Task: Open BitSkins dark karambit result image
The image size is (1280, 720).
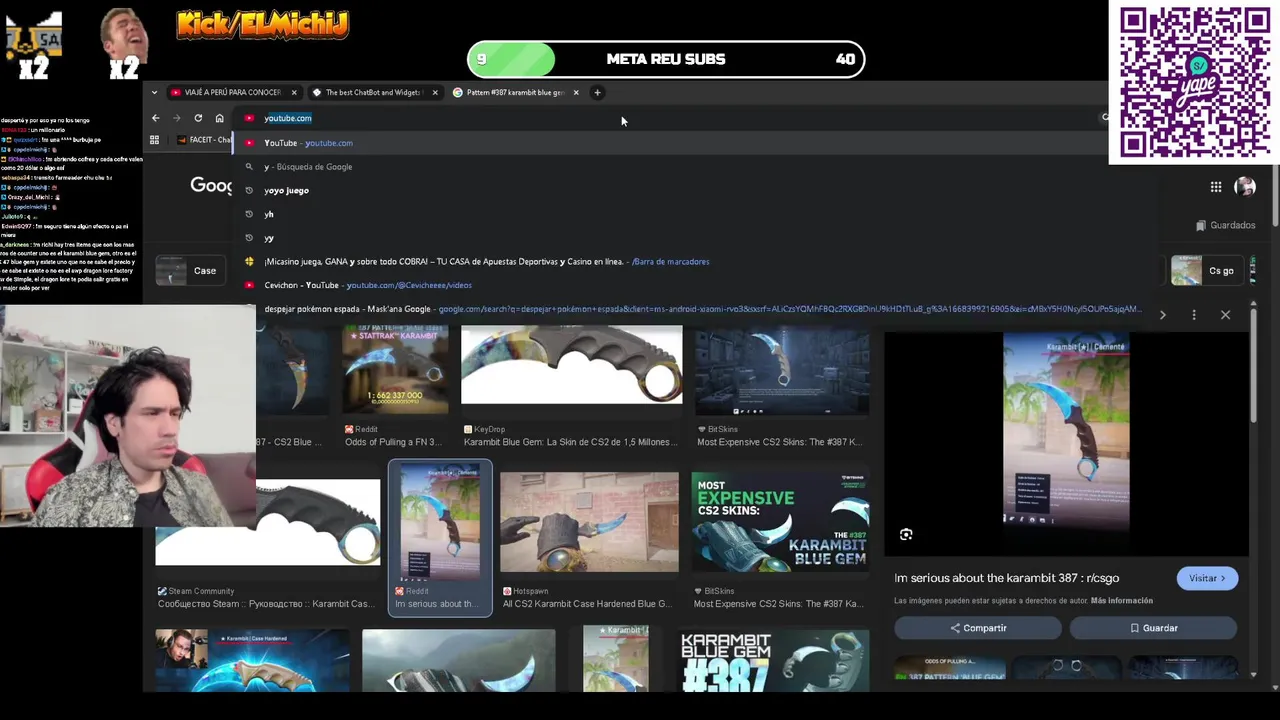Action: (x=782, y=370)
